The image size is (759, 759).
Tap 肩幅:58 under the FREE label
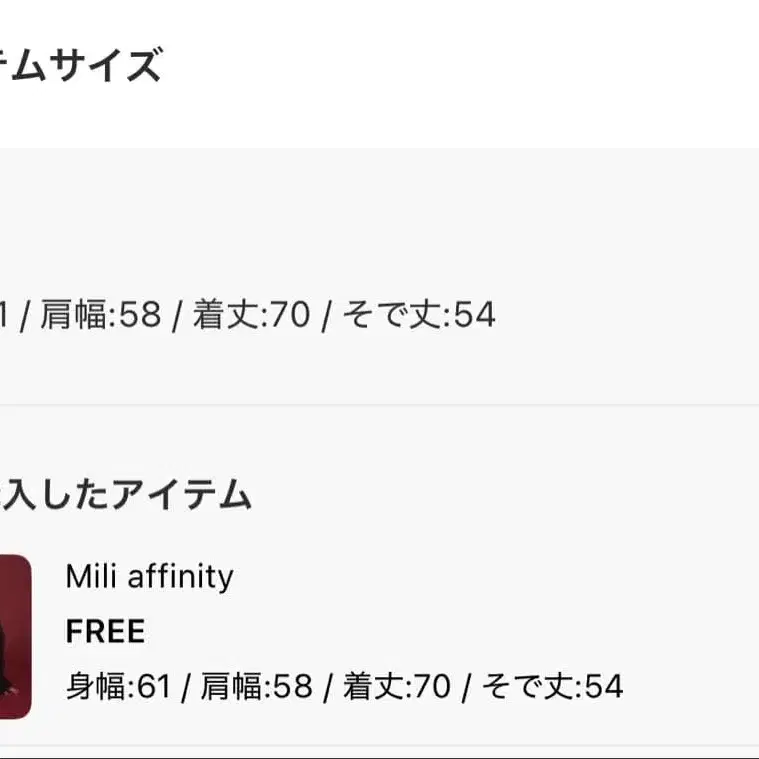tap(256, 686)
